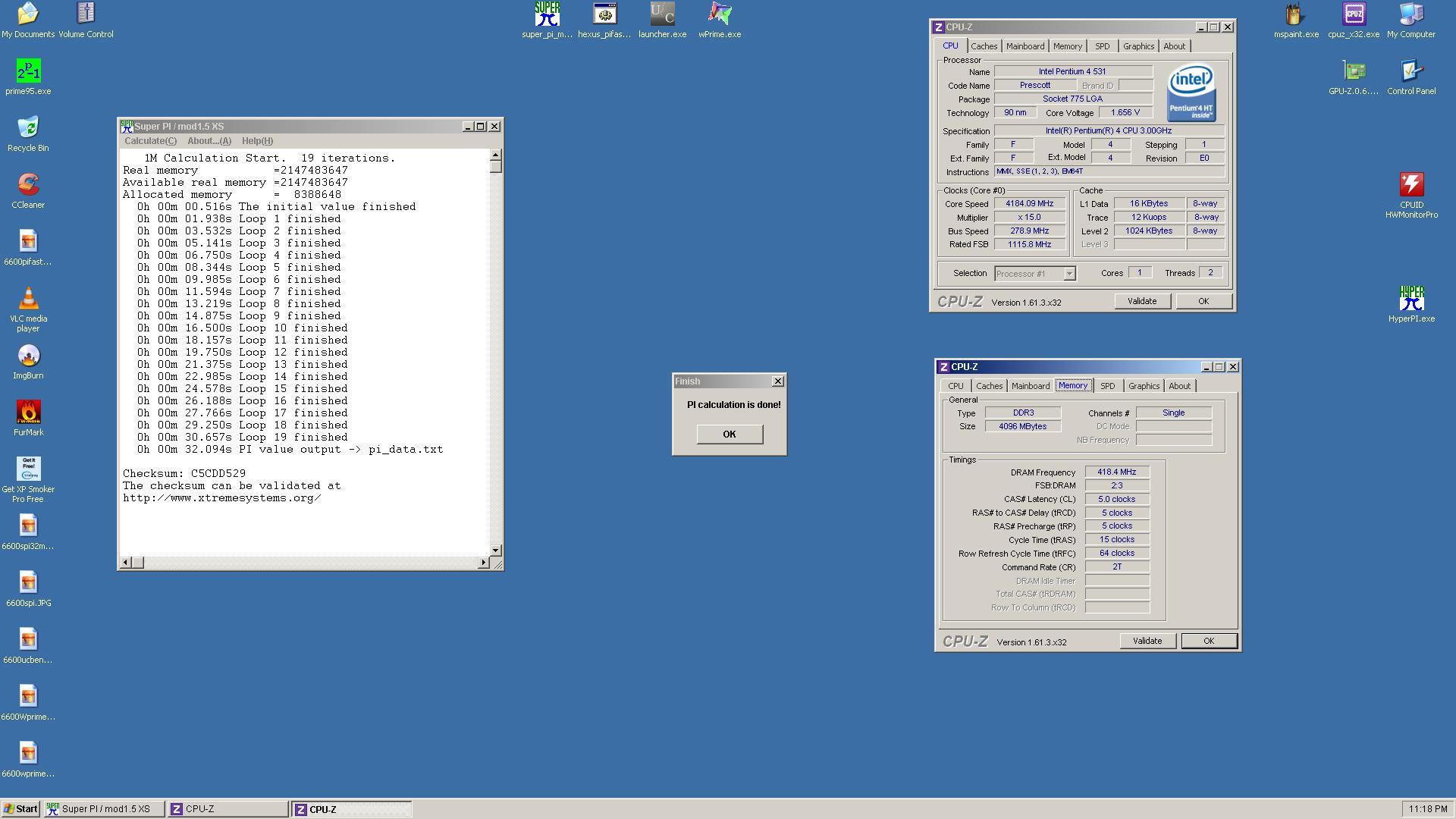Click Validate in upper CPU-Z window

1142,301
